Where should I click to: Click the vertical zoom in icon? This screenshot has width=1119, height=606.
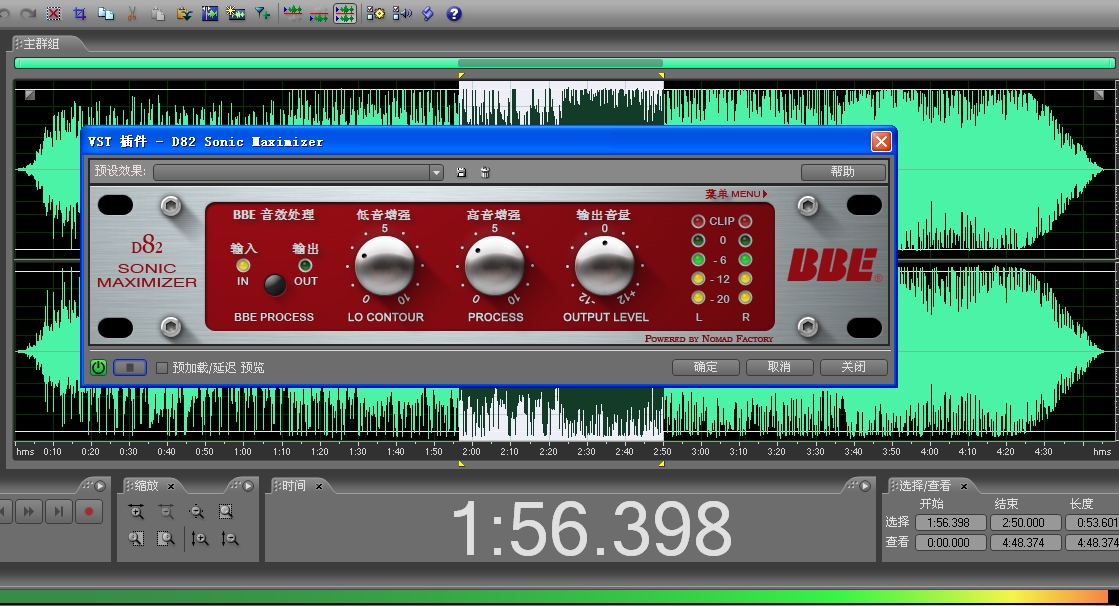click(200, 539)
